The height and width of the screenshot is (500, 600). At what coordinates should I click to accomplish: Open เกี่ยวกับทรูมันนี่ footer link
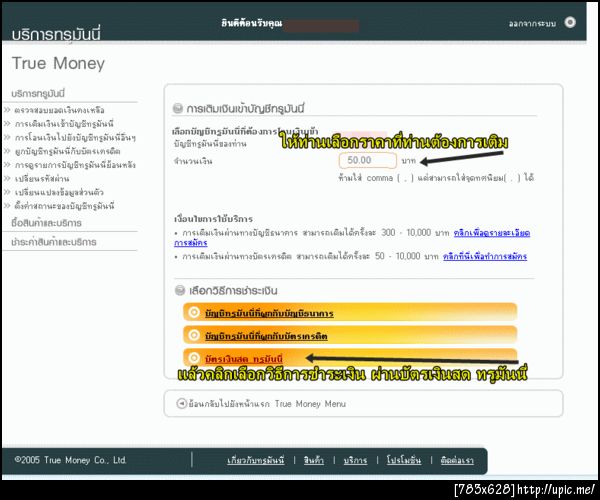click(256, 460)
